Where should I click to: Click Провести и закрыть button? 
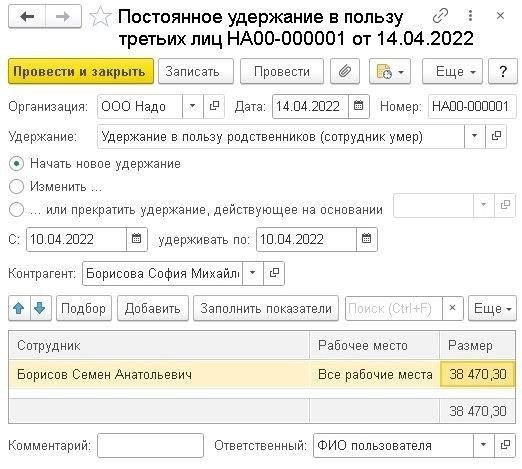(x=81, y=71)
